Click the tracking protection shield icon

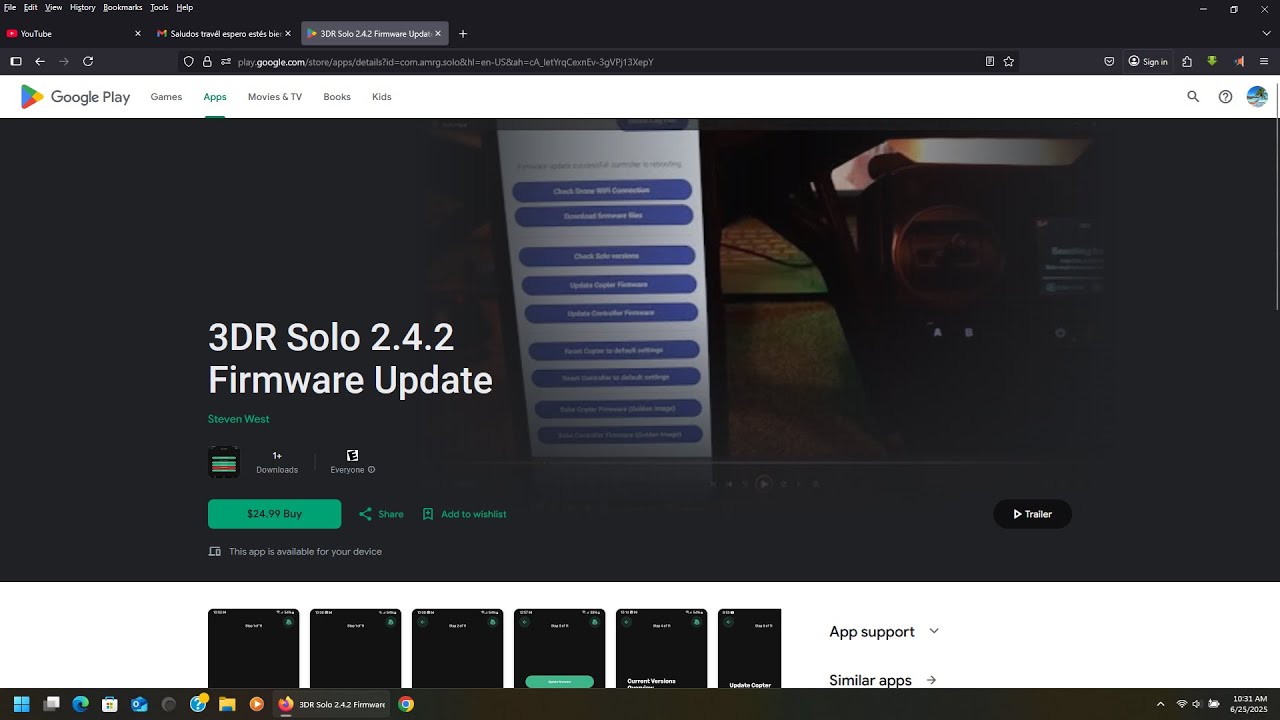coord(188,61)
